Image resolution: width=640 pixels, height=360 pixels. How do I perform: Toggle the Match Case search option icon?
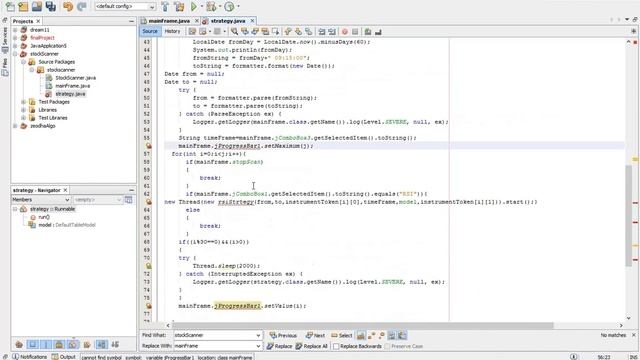[x=361, y=336]
